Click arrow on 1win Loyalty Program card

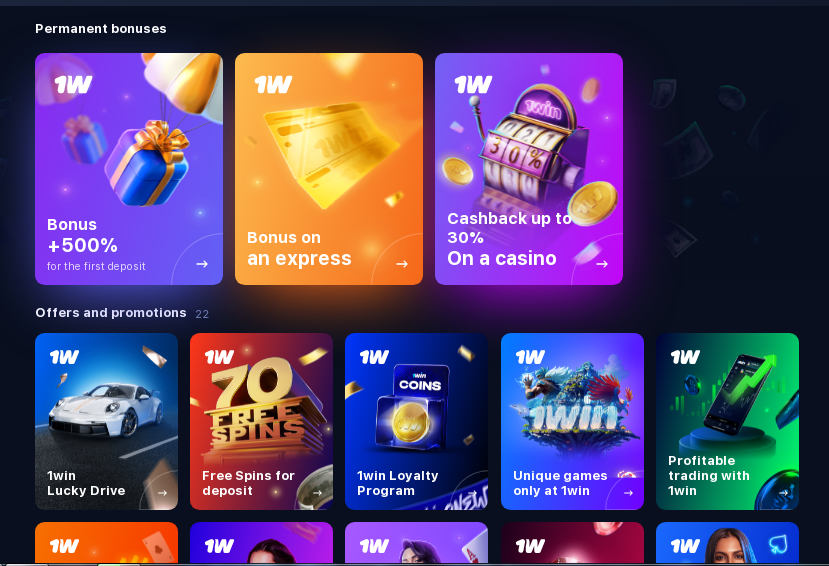473,493
